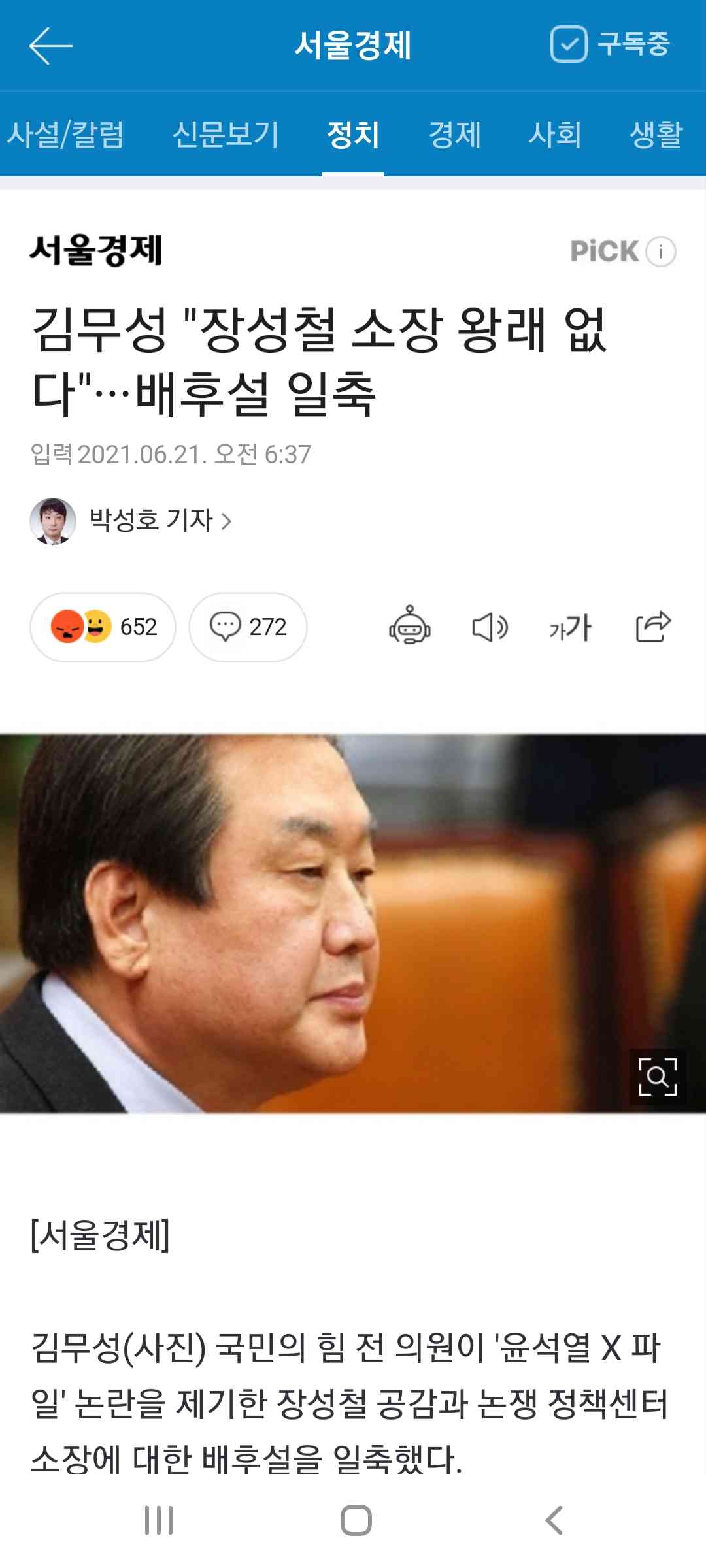
Task: Toggle the 구독중 subscription checkbox
Action: point(568,44)
